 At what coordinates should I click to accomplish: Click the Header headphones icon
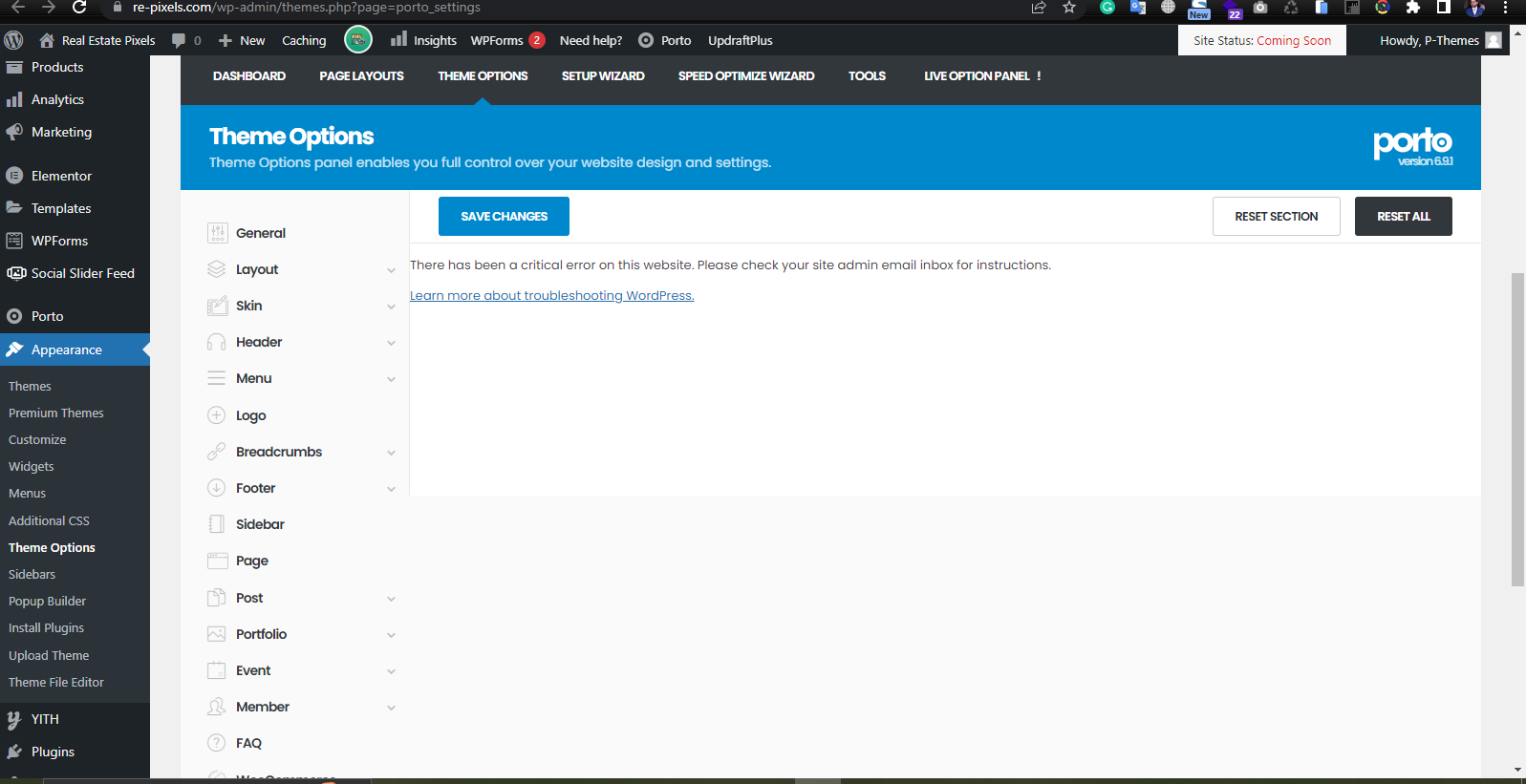(x=217, y=342)
